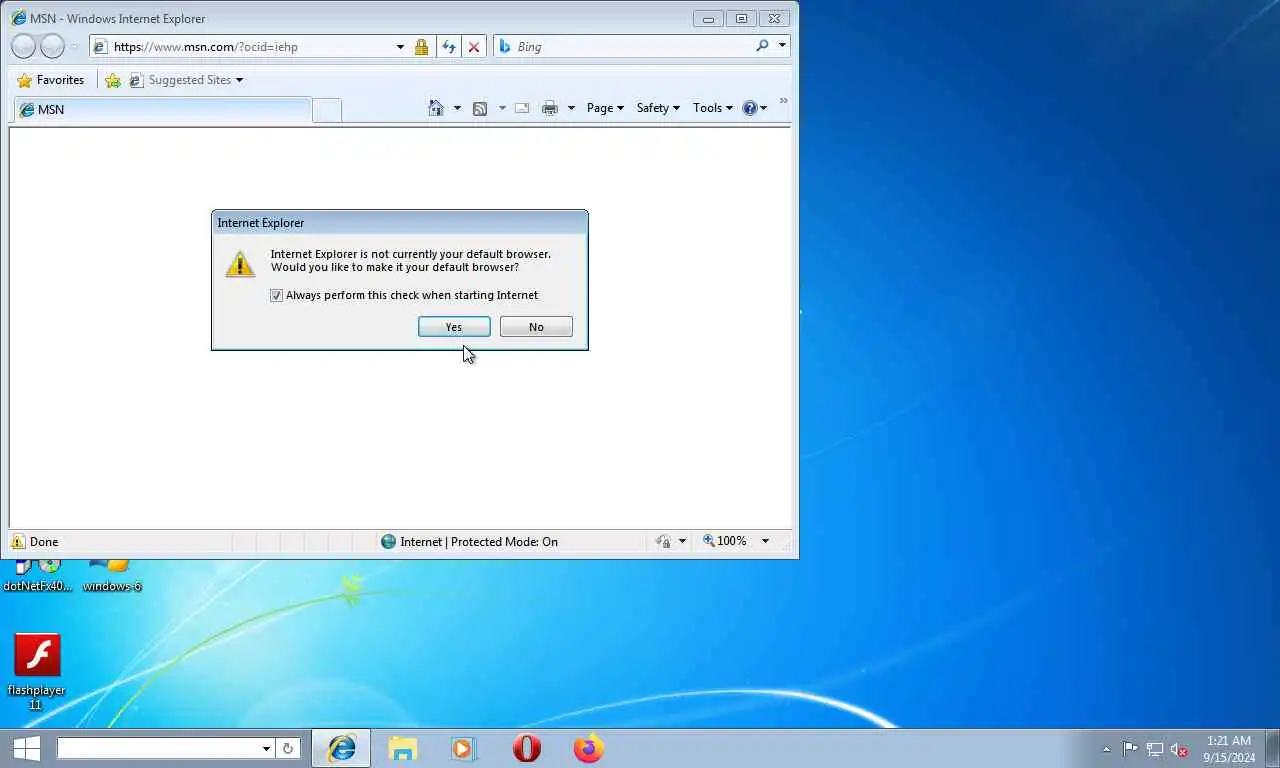Click the network tray icon
This screenshot has height=768, width=1280.
click(x=1155, y=749)
